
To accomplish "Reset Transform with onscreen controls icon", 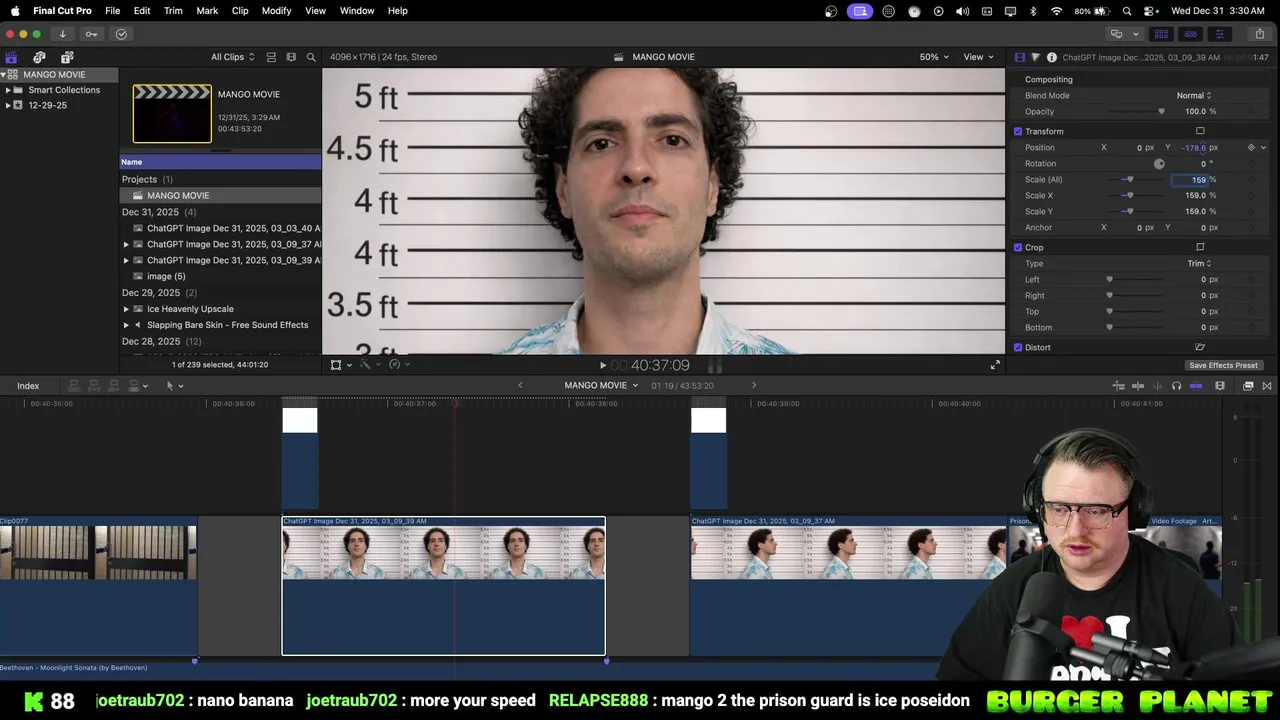I will coord(1200,131).
